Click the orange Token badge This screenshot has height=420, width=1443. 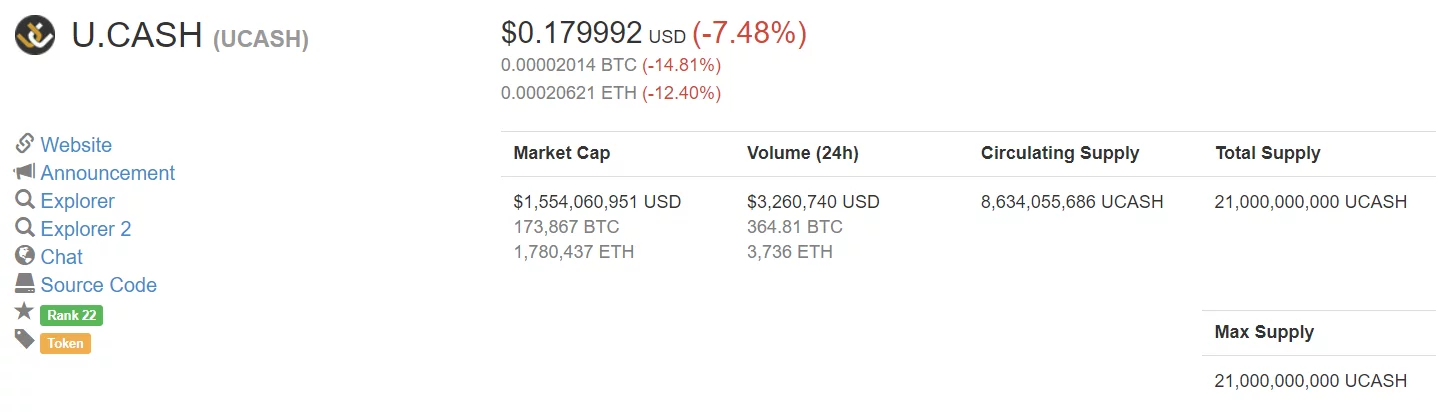tap(65, 343)
